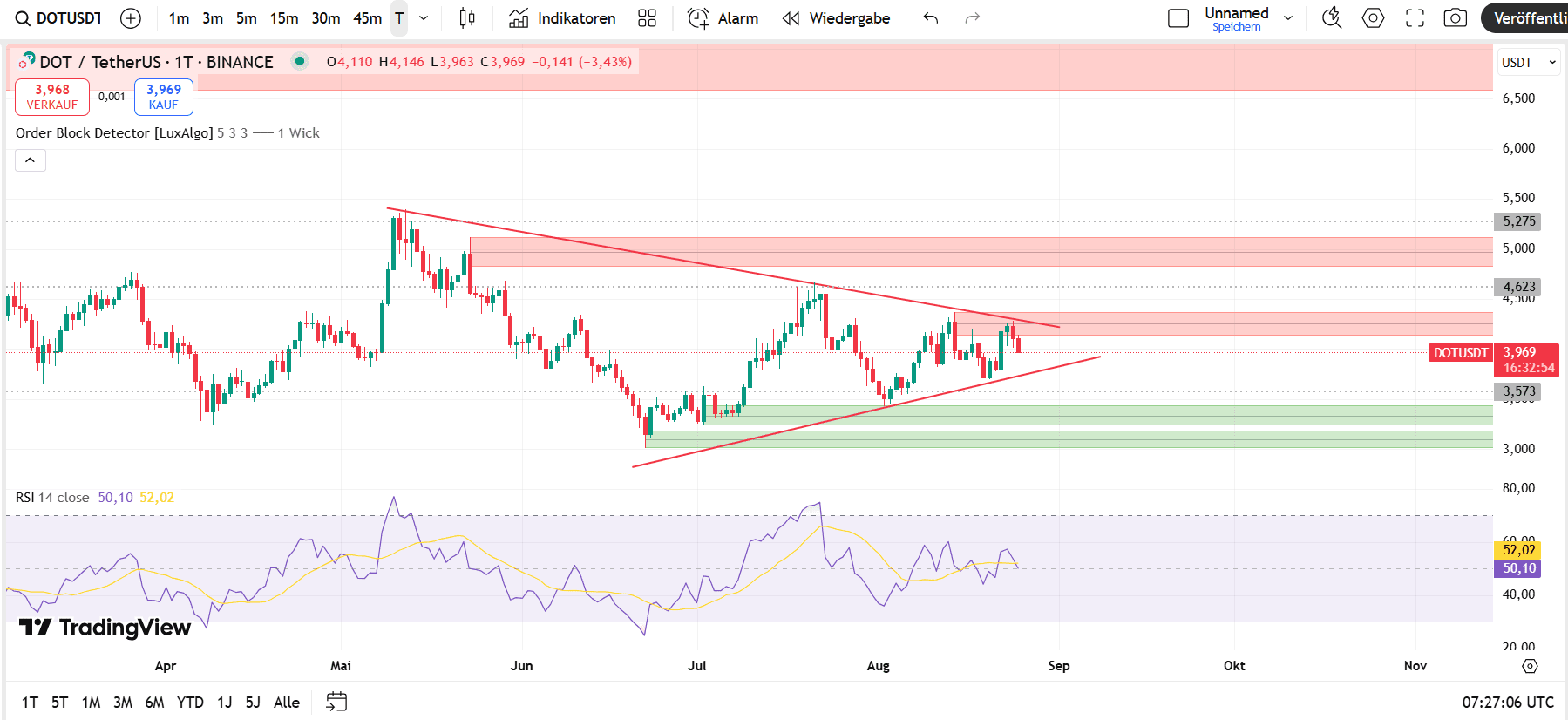The image size is (1568, 720).
Task: Toggle the layout checkbox beside Unnamed
Action: point(1178,18)
